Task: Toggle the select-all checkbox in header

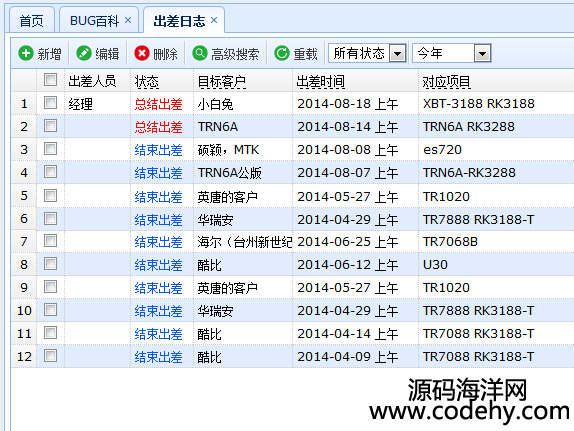Action: (51, 79)
